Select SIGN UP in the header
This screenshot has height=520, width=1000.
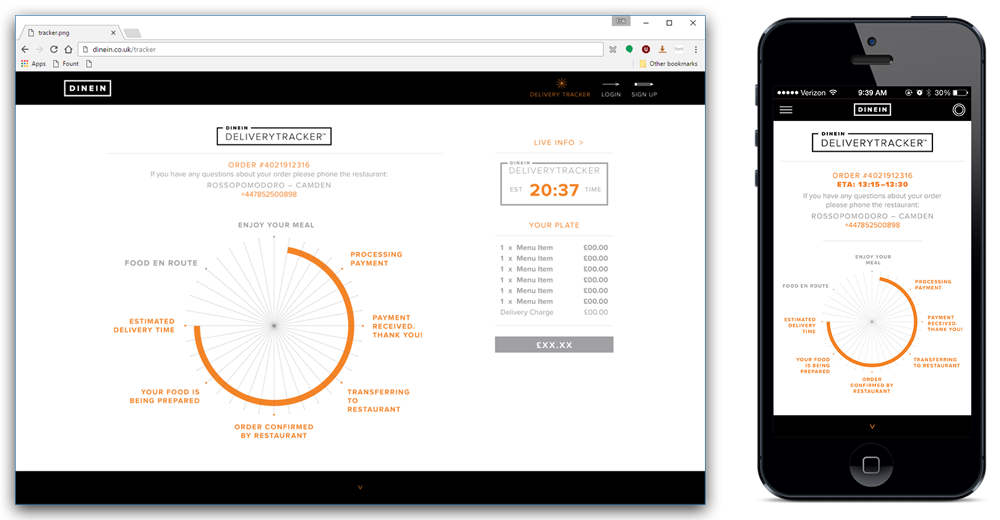click(644, 88)
